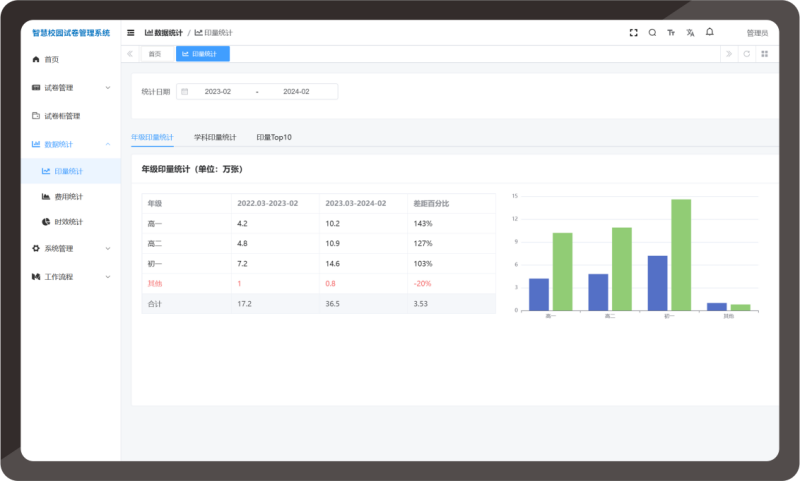Switch to 学科印量统计 tab
This screenshot has width=800, height=481.
coord(215,137)
